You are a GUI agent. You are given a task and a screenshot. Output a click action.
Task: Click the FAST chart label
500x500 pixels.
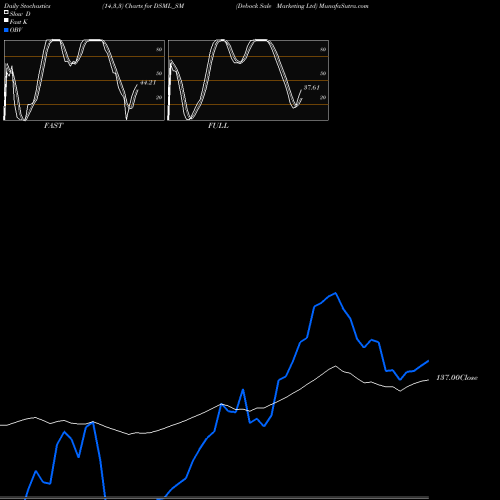(x=53, y=125)
